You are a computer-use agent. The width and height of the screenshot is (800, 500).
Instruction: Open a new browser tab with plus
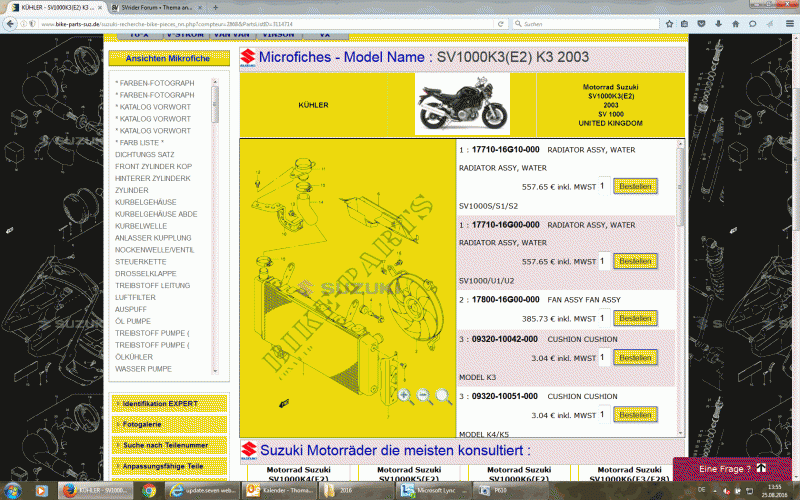215,8
